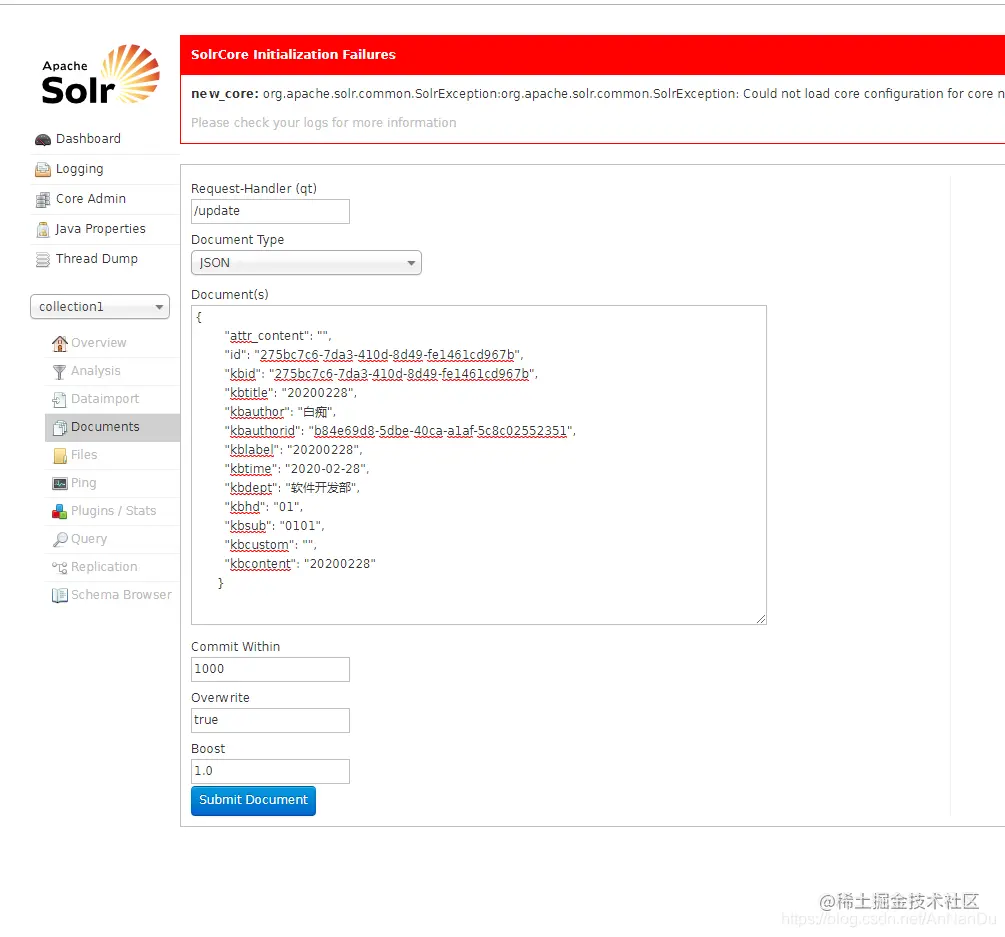Viewport: 1005px width, 937px height.
Task: Click inside the Document(s) text area
Action: pyautogui.click(x=479, y=465)
